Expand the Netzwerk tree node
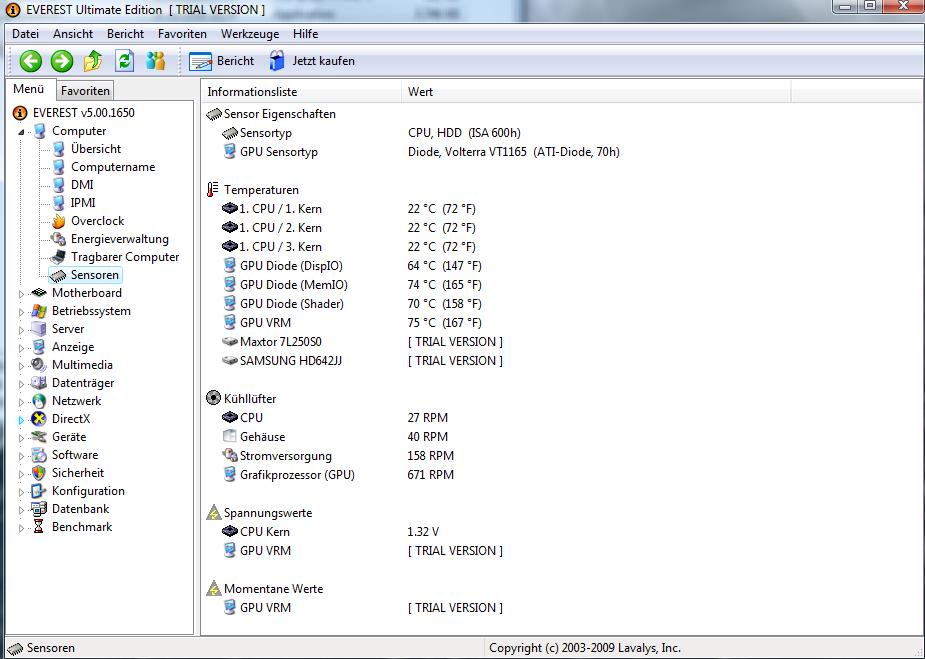925x659 pixels. (21, 402)
